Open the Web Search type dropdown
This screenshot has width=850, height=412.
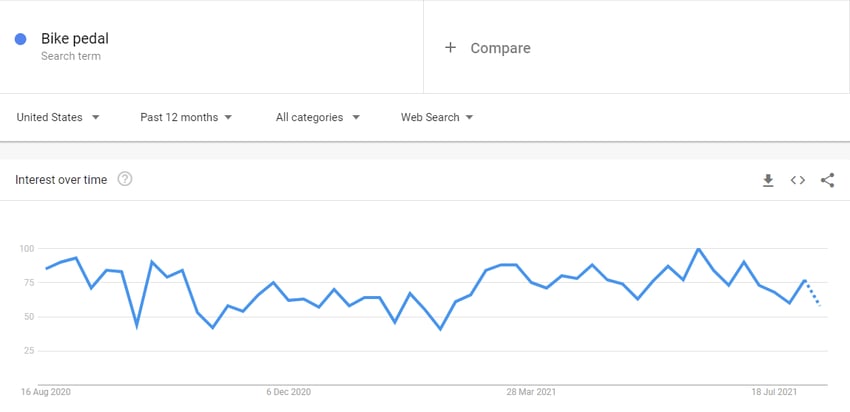[x=437, y=117]
